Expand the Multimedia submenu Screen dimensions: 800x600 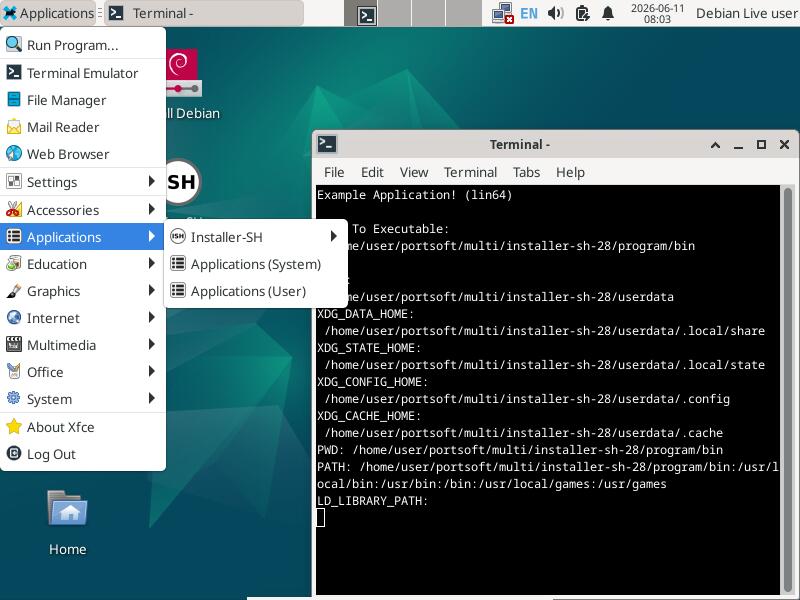coord(83,345)
